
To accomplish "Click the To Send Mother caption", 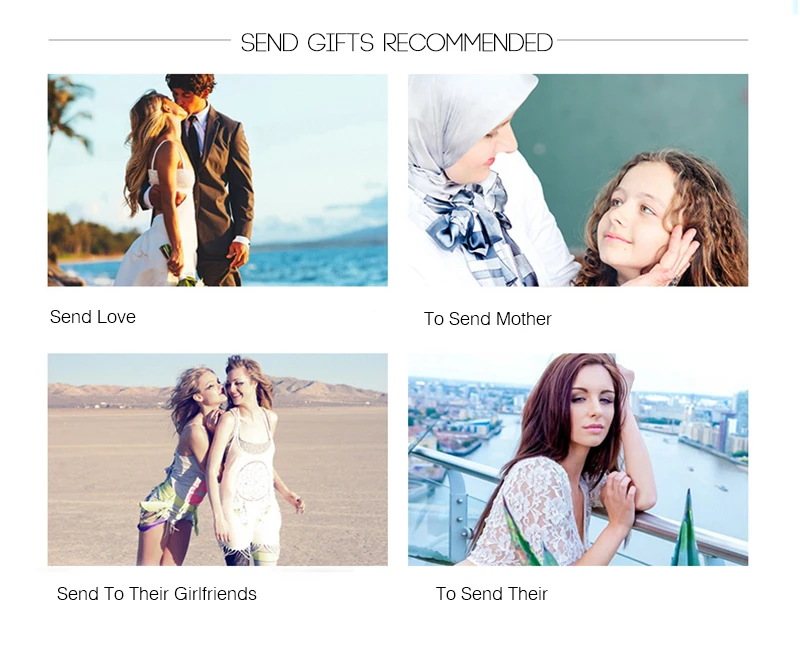I will pyautogui.click(x=488, y=319).
